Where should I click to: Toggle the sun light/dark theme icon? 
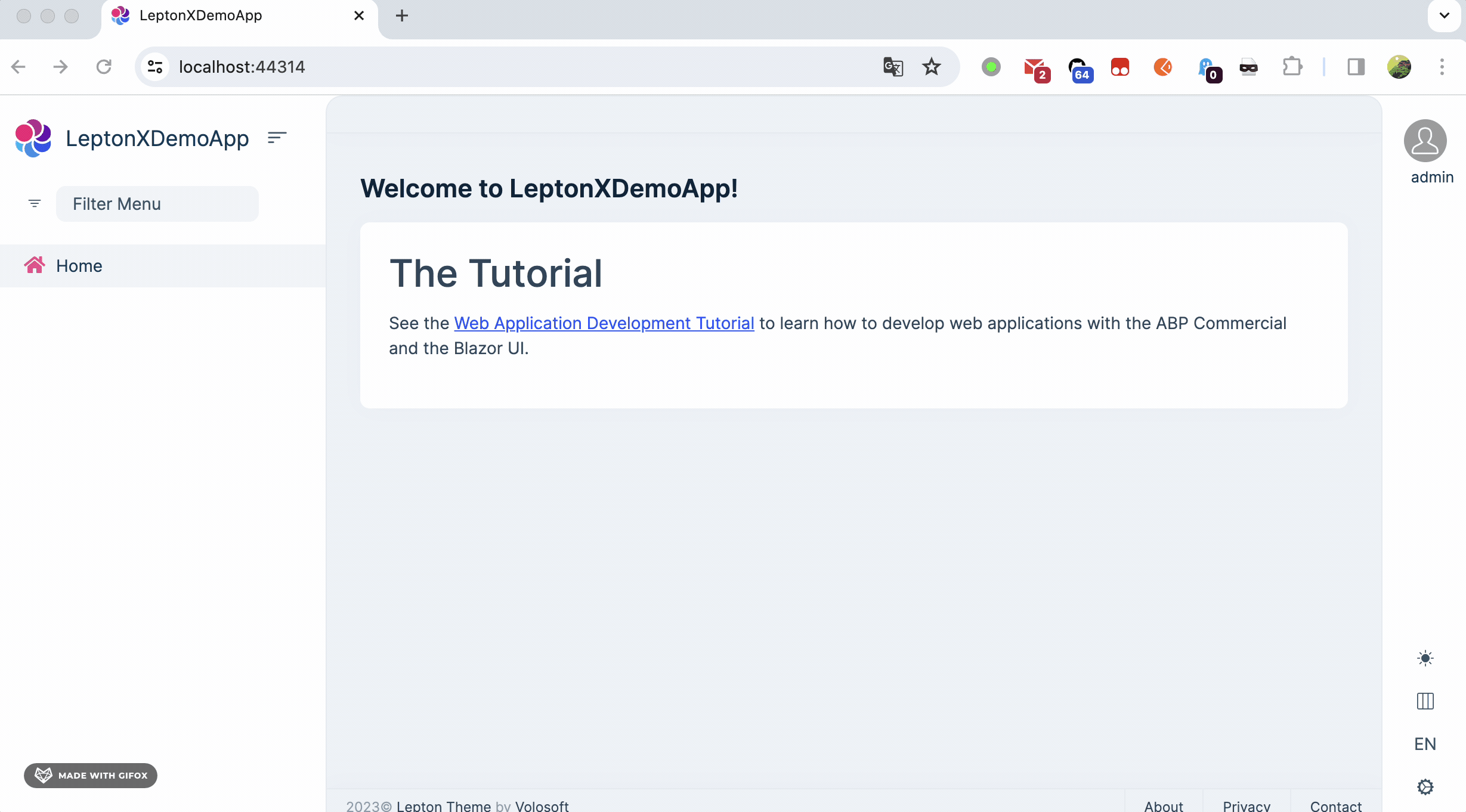(1425, 658)
